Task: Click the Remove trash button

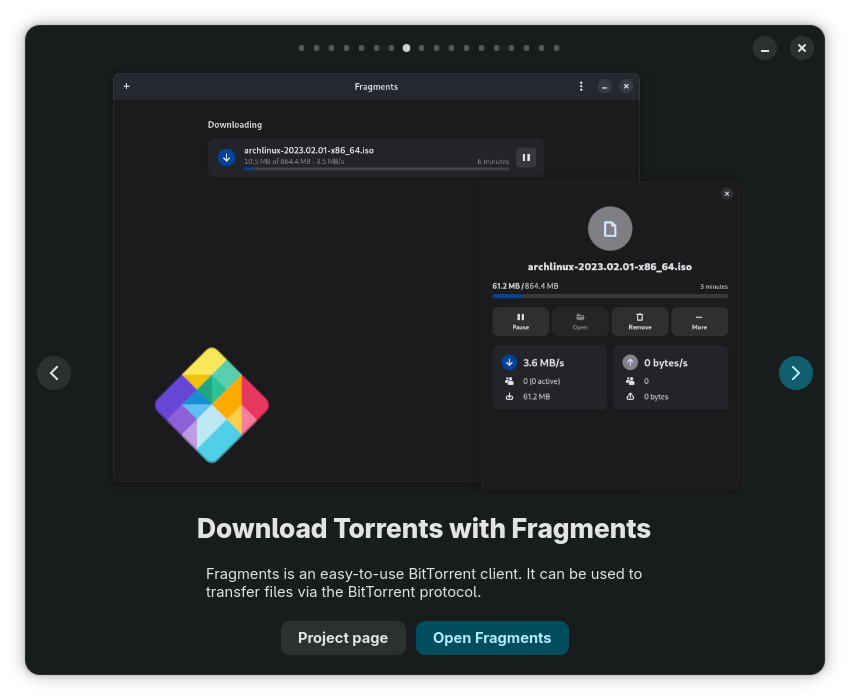Action: [640, 321]
